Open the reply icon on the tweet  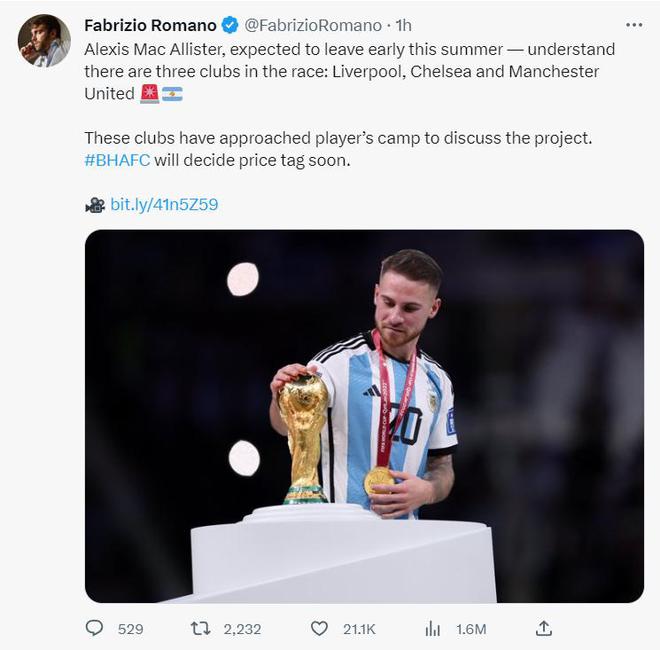95,628
